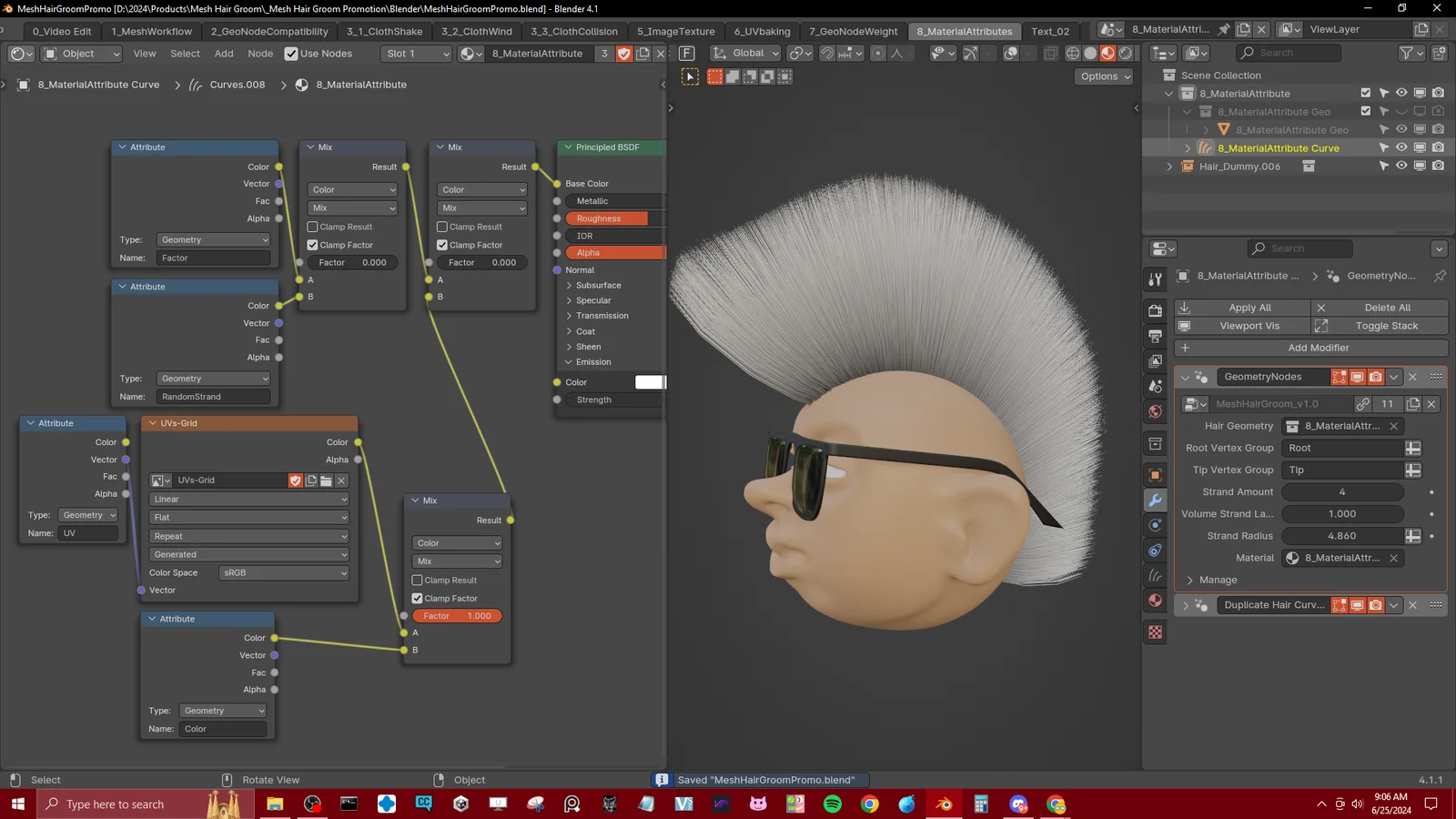
Task: Open the Object interaction mode dropdown
Action: [81, 53]
